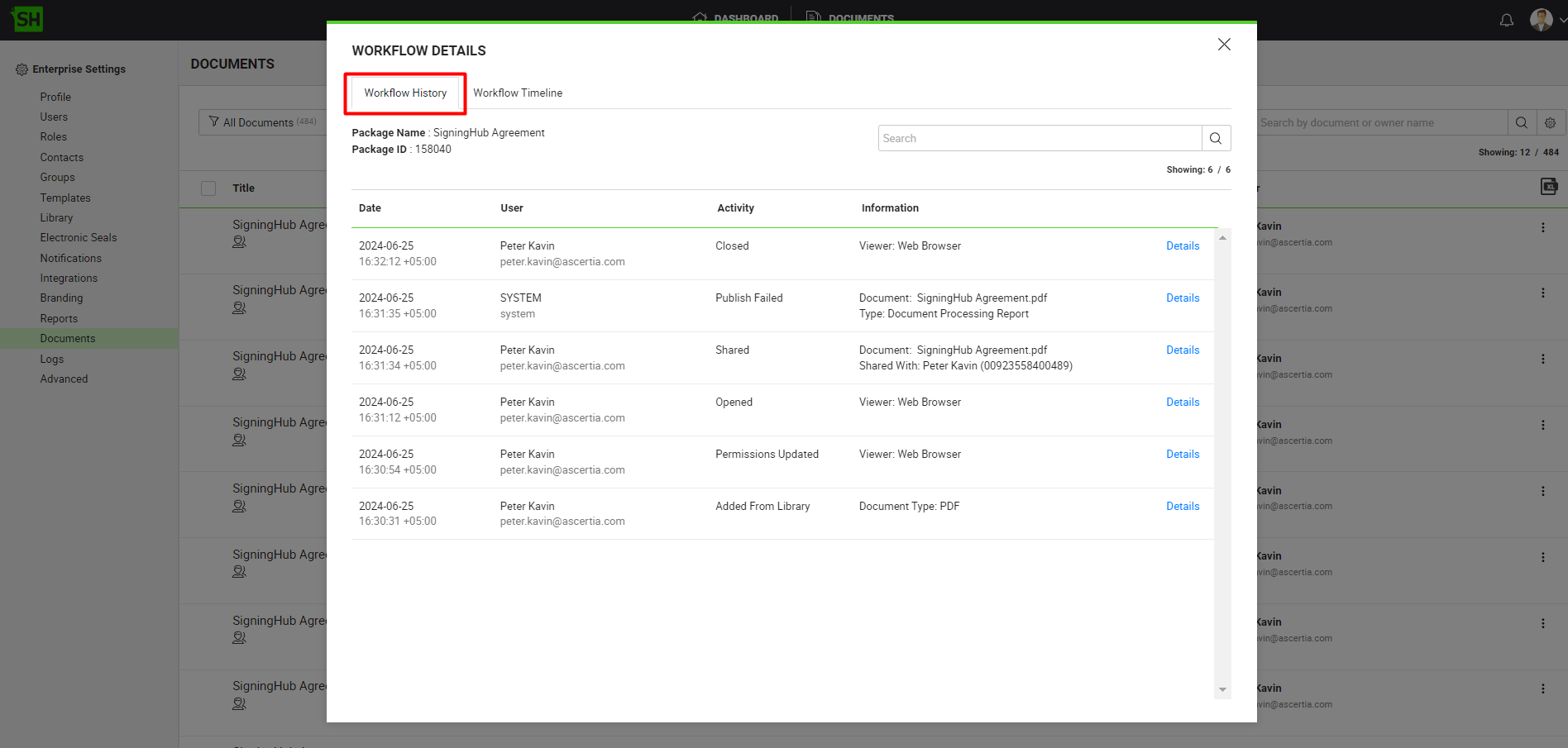Expand the profile menu chevron
The width and height of the screenshot is (1568, 748).
tap(1561, 20)
